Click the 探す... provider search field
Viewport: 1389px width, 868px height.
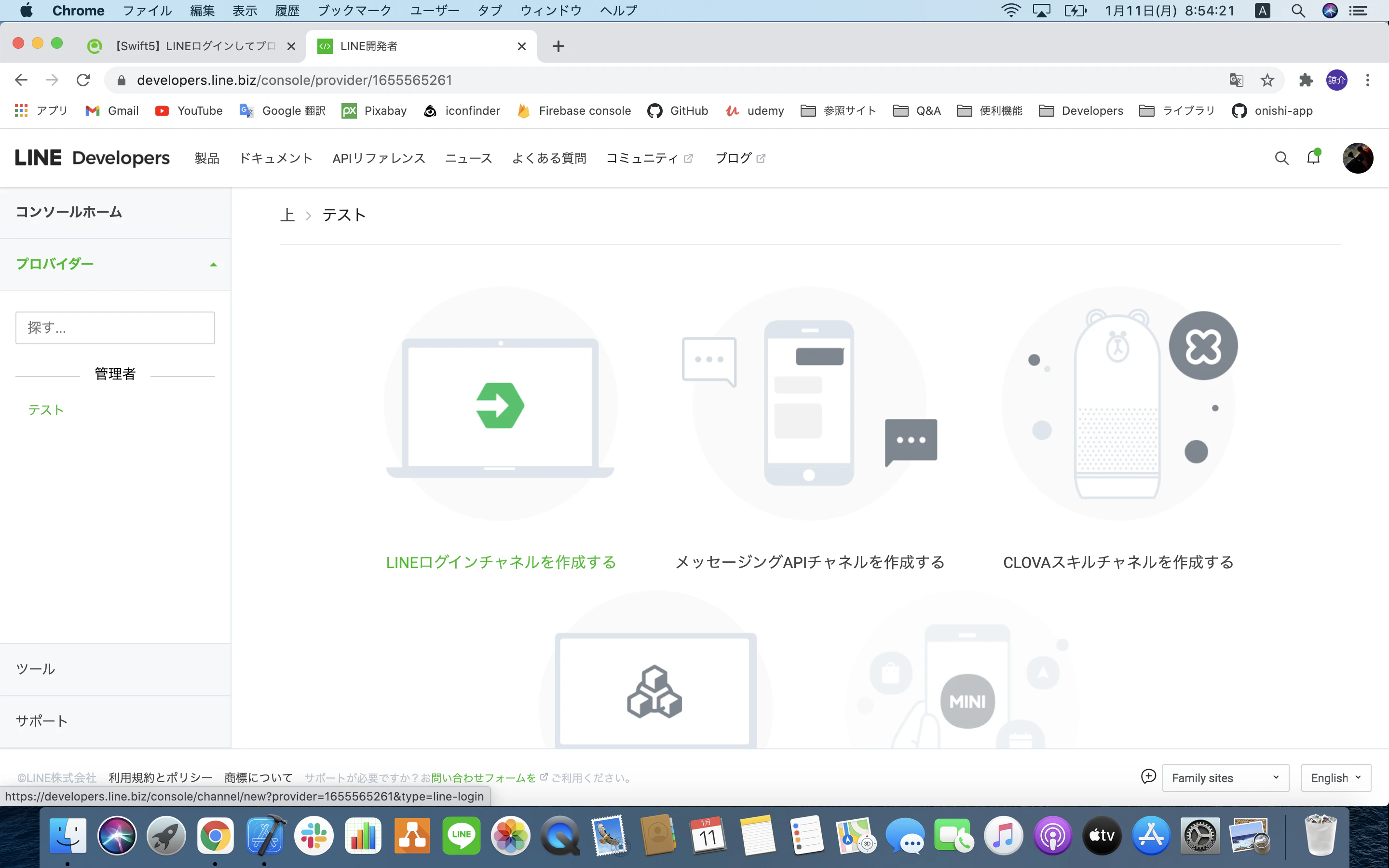point(115,328)
